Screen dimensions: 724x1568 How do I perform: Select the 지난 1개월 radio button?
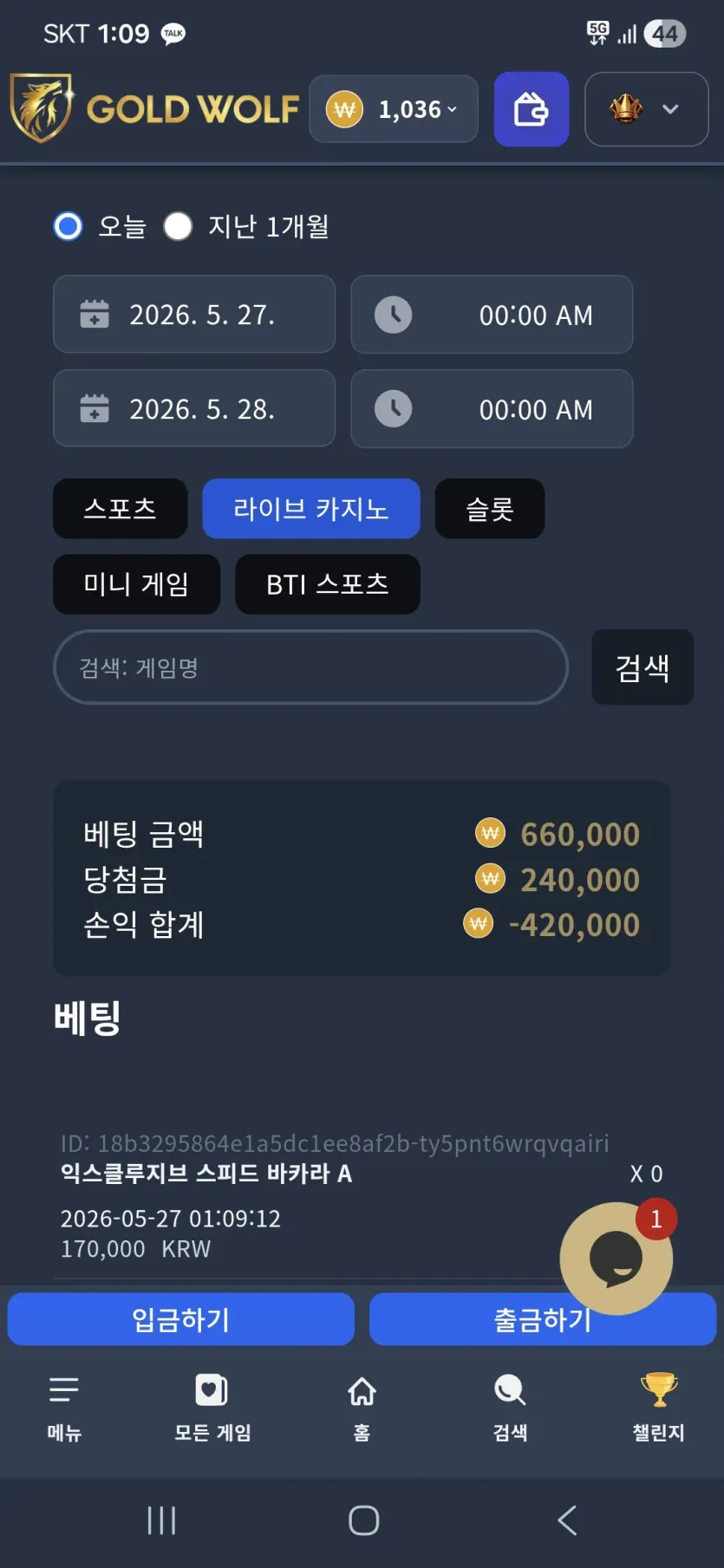point(178,226)
